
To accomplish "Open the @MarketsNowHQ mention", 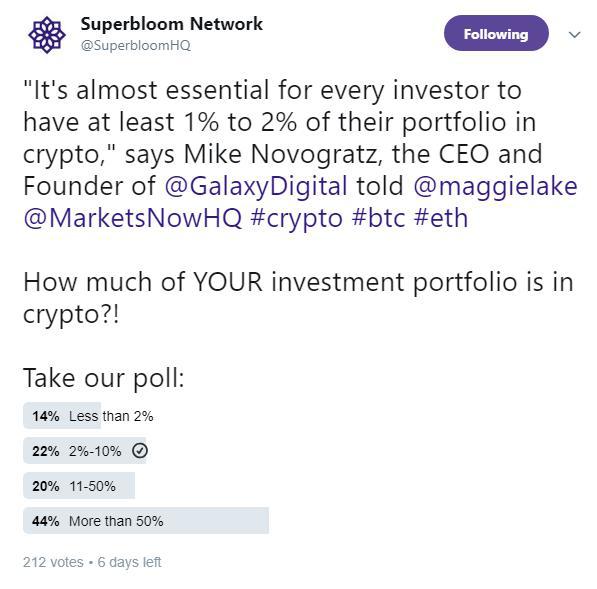I will coord(132,218).
